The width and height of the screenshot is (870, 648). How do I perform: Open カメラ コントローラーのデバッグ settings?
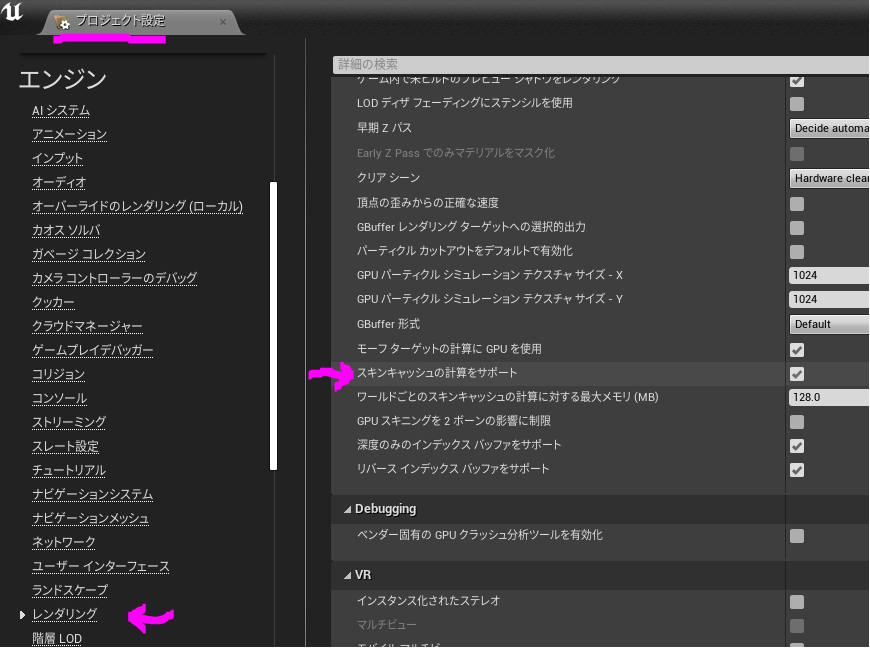(114, 277)
